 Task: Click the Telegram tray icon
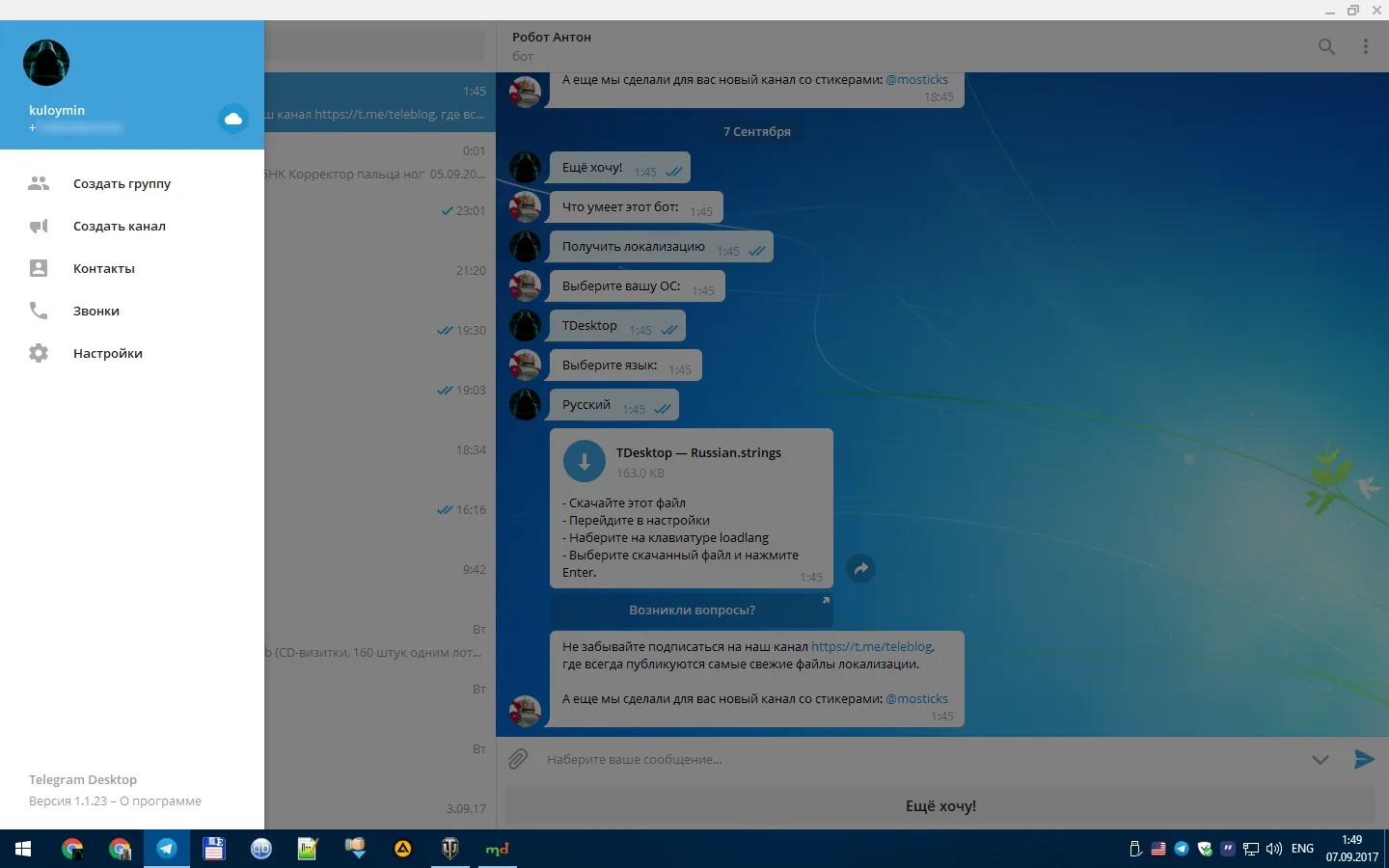[1182, 849]
